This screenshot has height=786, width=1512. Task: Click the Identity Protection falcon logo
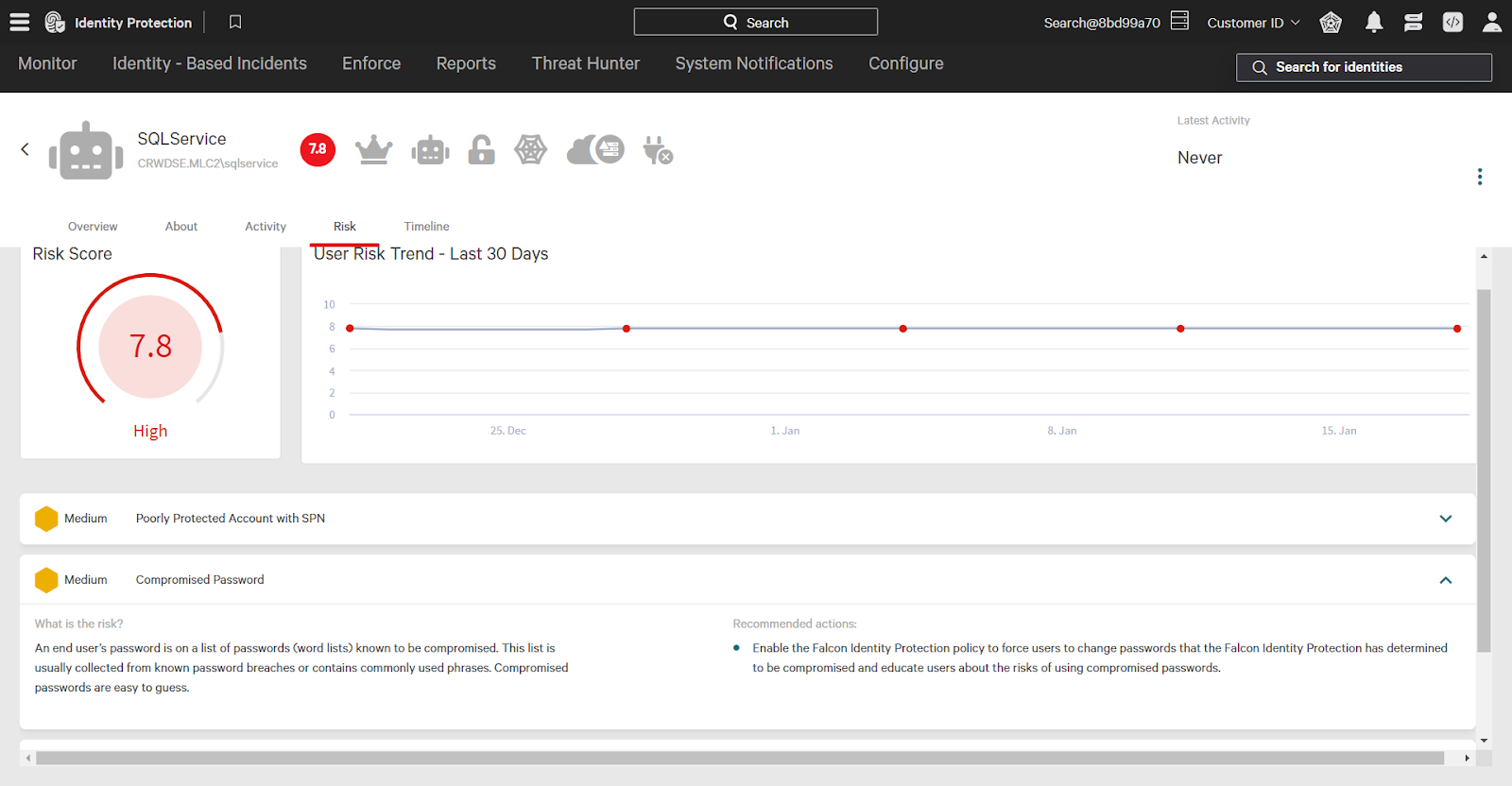[x=55, y=22]
